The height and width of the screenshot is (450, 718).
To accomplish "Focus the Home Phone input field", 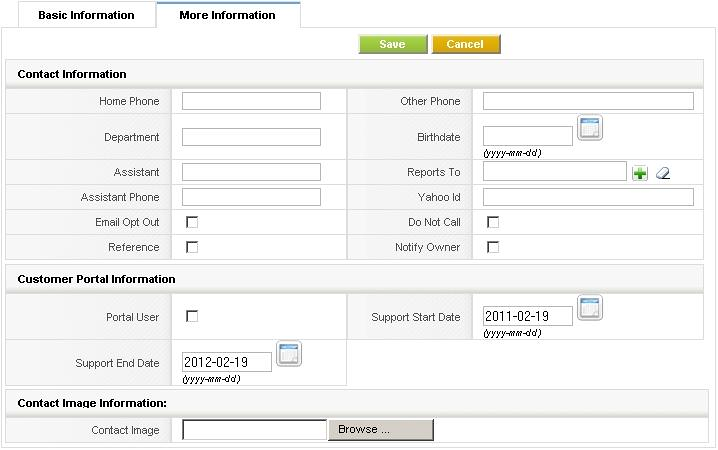I will (251, 101).
